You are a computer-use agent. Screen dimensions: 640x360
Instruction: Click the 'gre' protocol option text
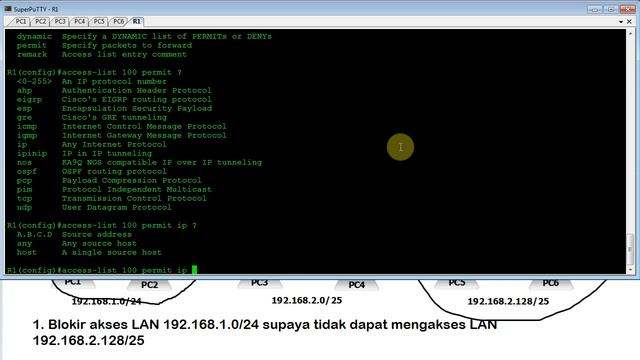[x=24, y=118]
